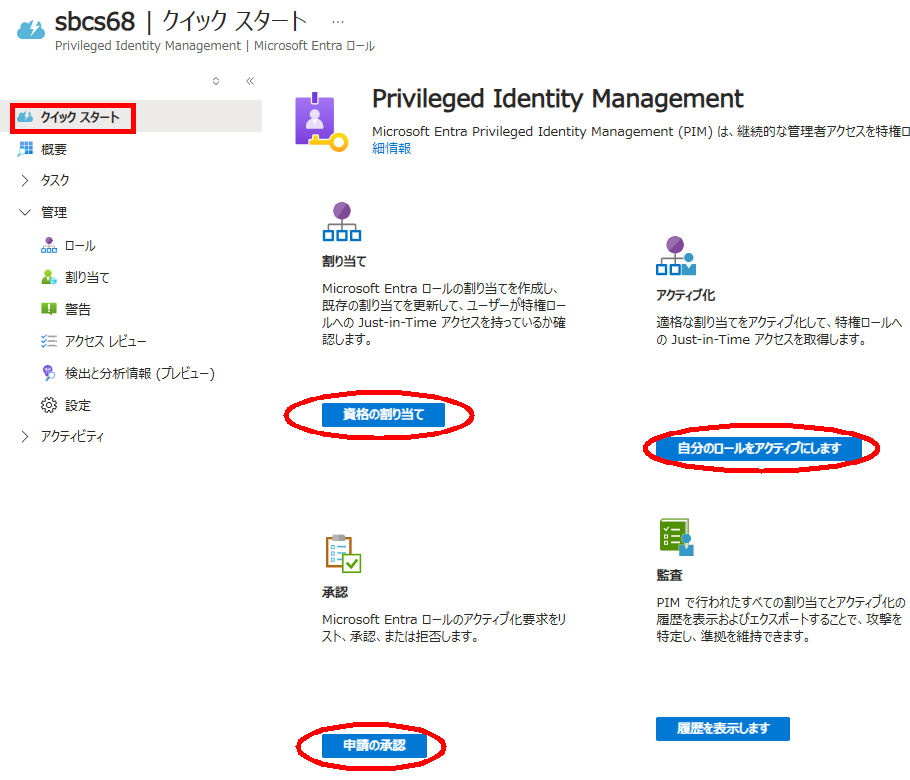
Task: Click the ロール hierarchy icon in sidebar
Action: [49, 245]
